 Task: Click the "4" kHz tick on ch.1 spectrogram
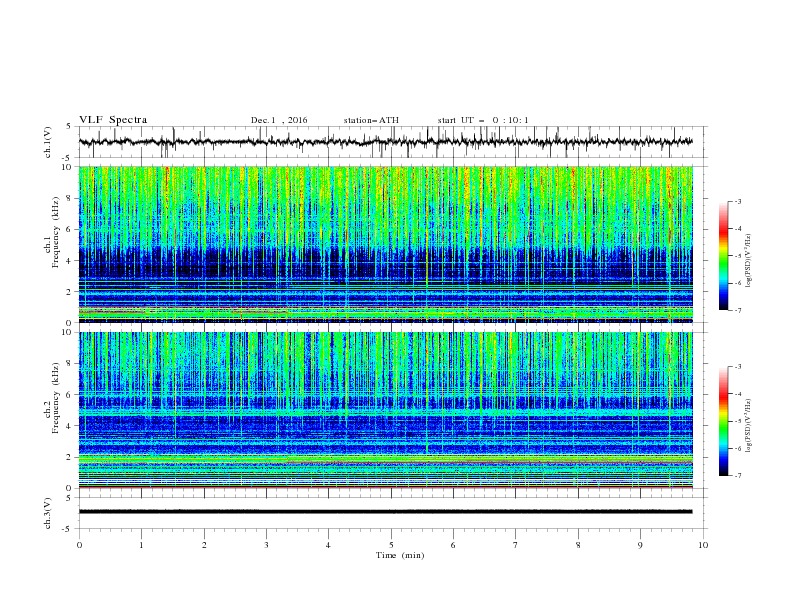click(x=71, y=261)
